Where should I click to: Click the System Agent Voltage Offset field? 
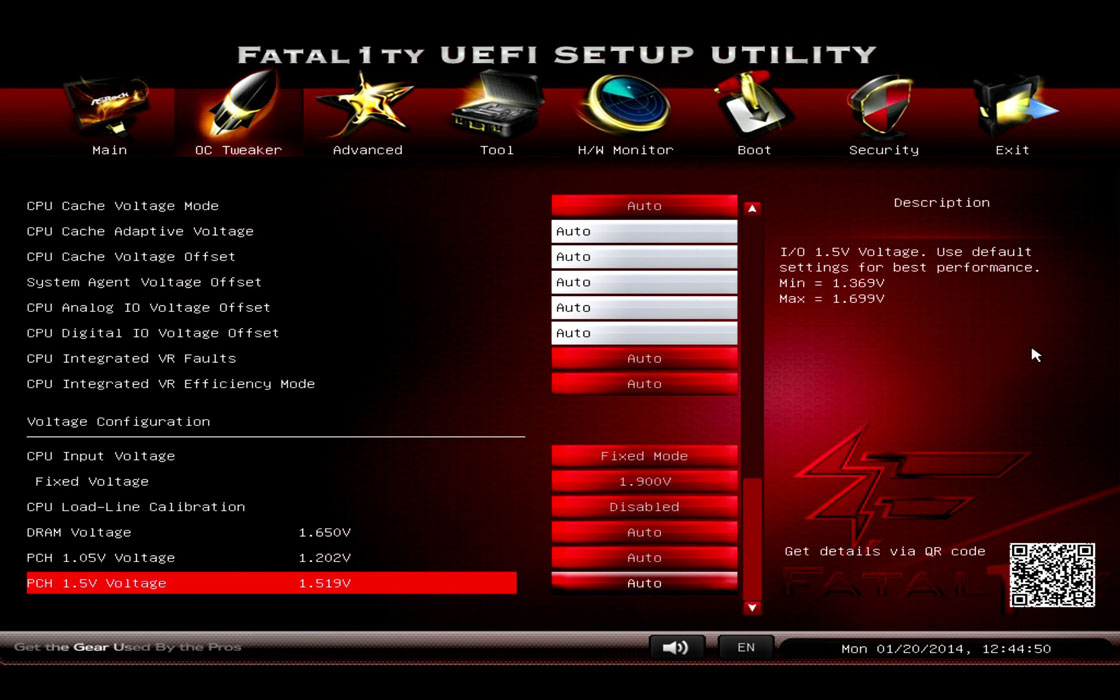tap(644, 283)
